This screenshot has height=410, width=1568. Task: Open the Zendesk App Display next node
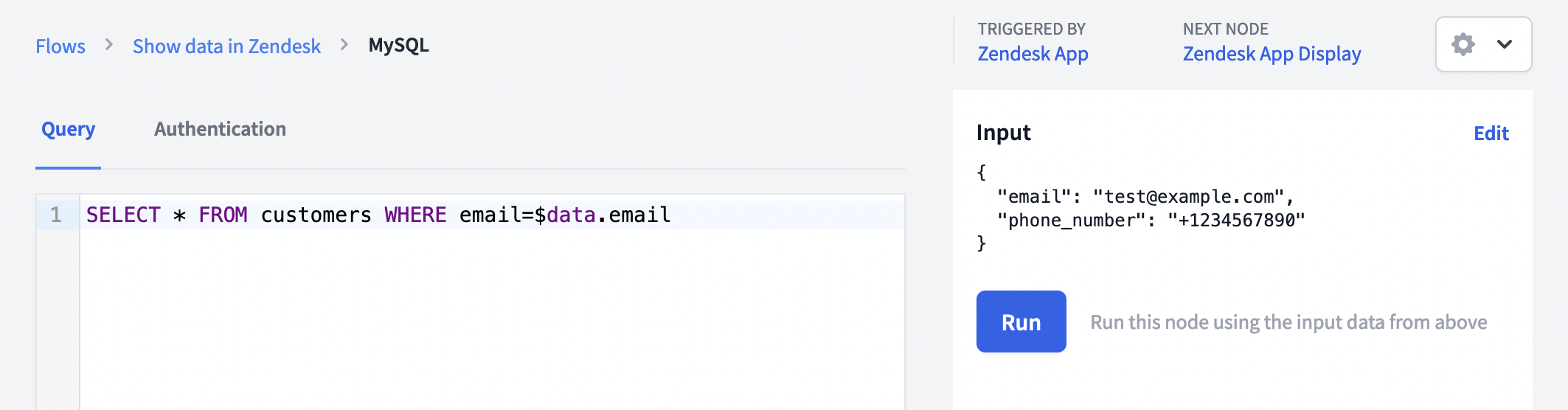(1272, 54)
